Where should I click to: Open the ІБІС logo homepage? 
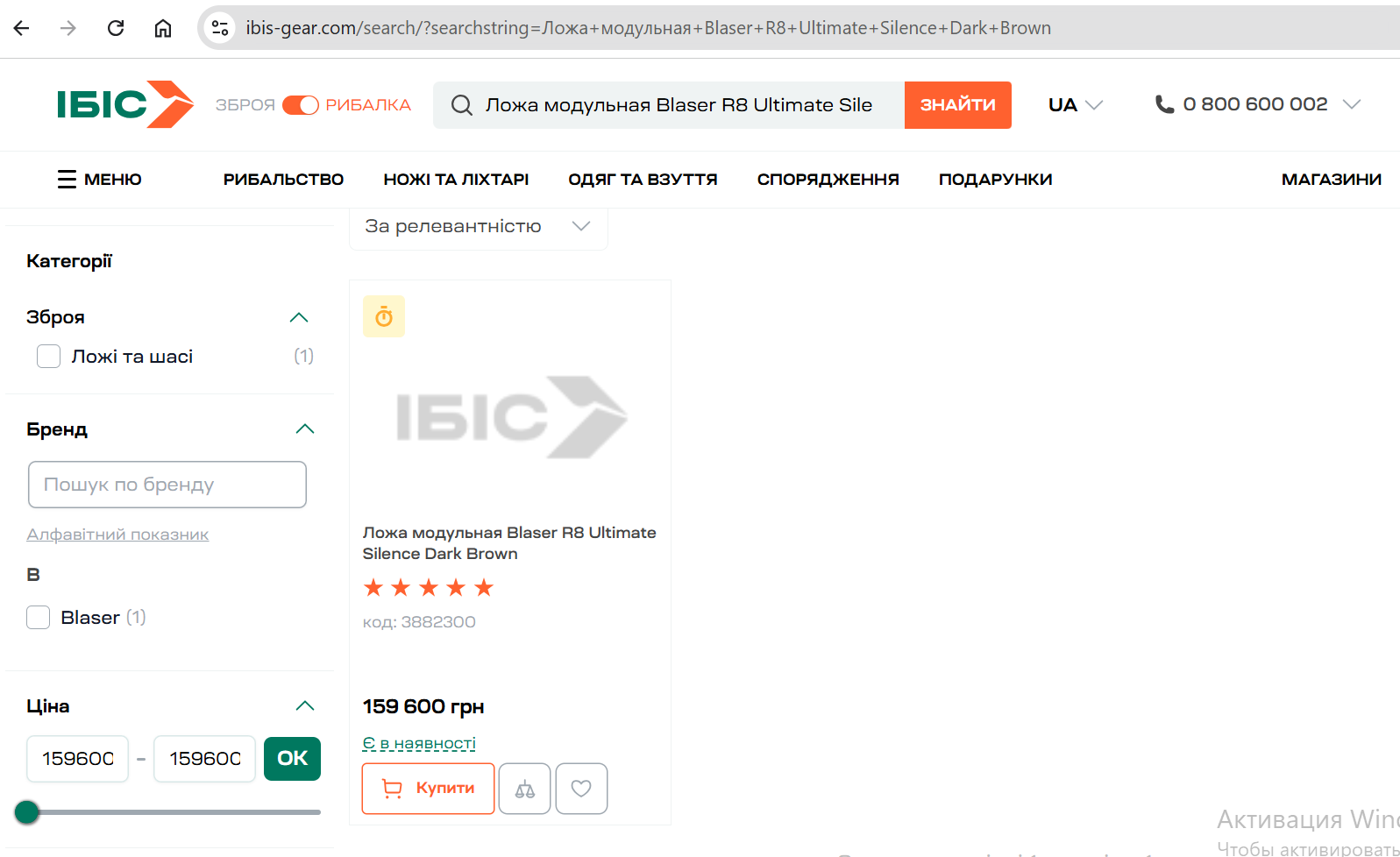point(125,104)
